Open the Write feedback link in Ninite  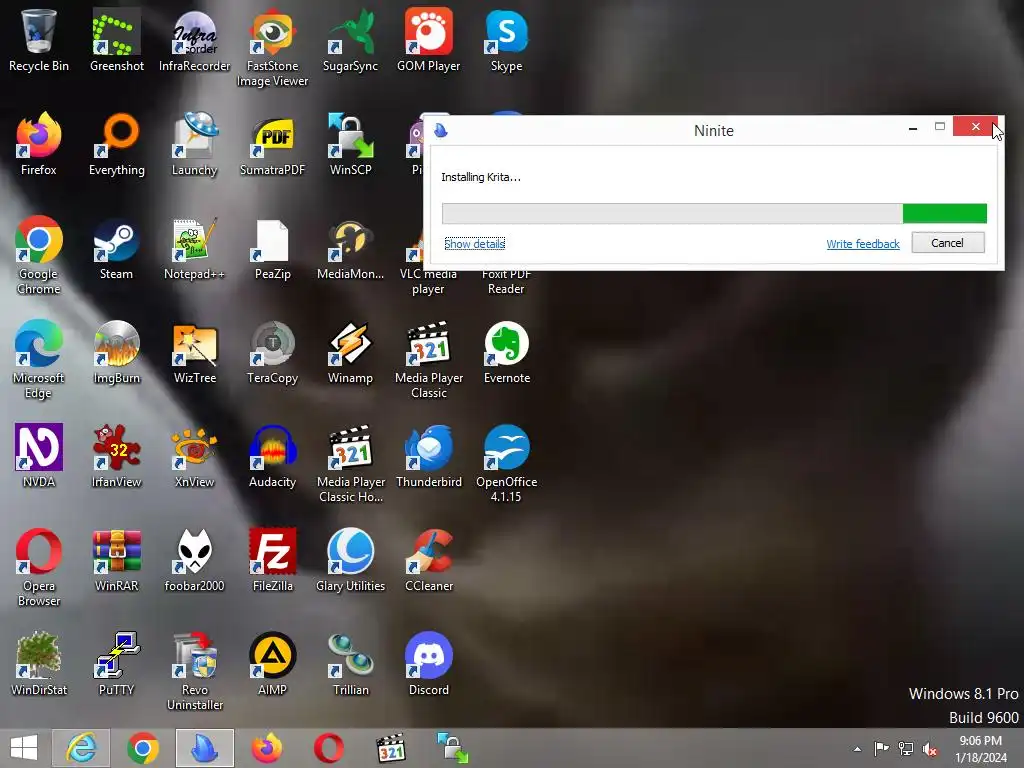863,244
